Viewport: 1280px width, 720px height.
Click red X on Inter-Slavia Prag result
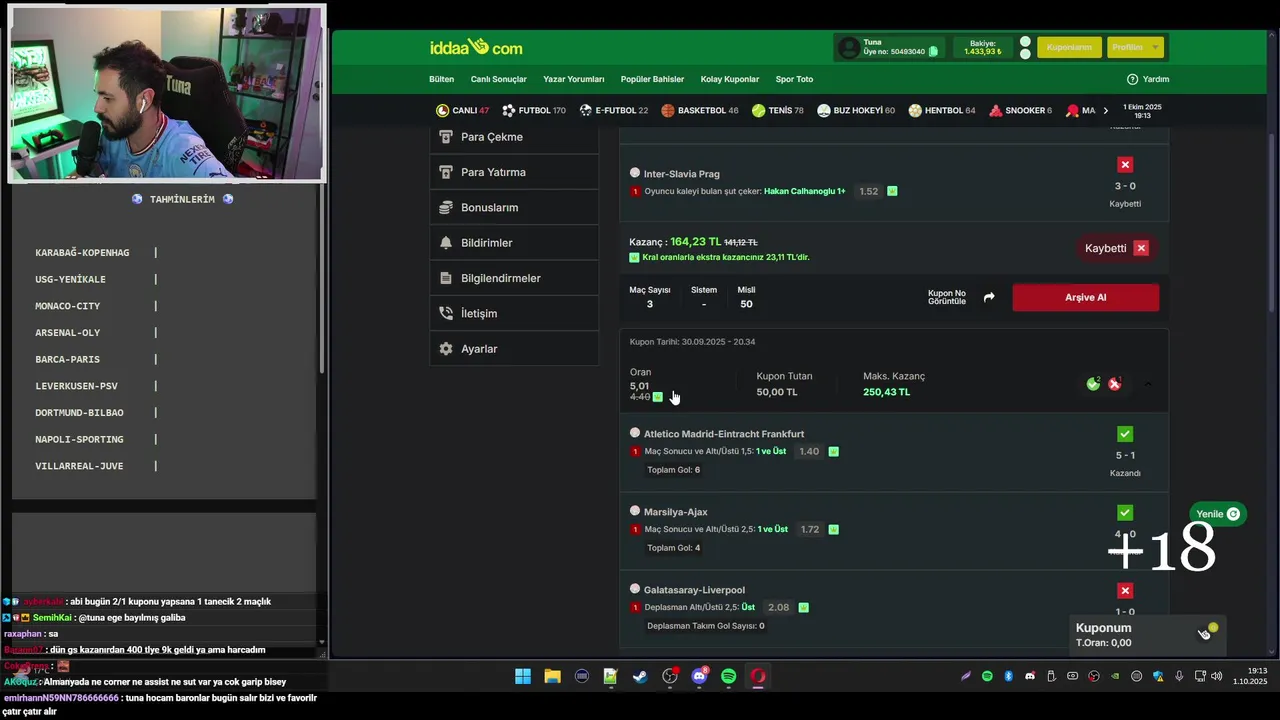[x=1125, y=164]
